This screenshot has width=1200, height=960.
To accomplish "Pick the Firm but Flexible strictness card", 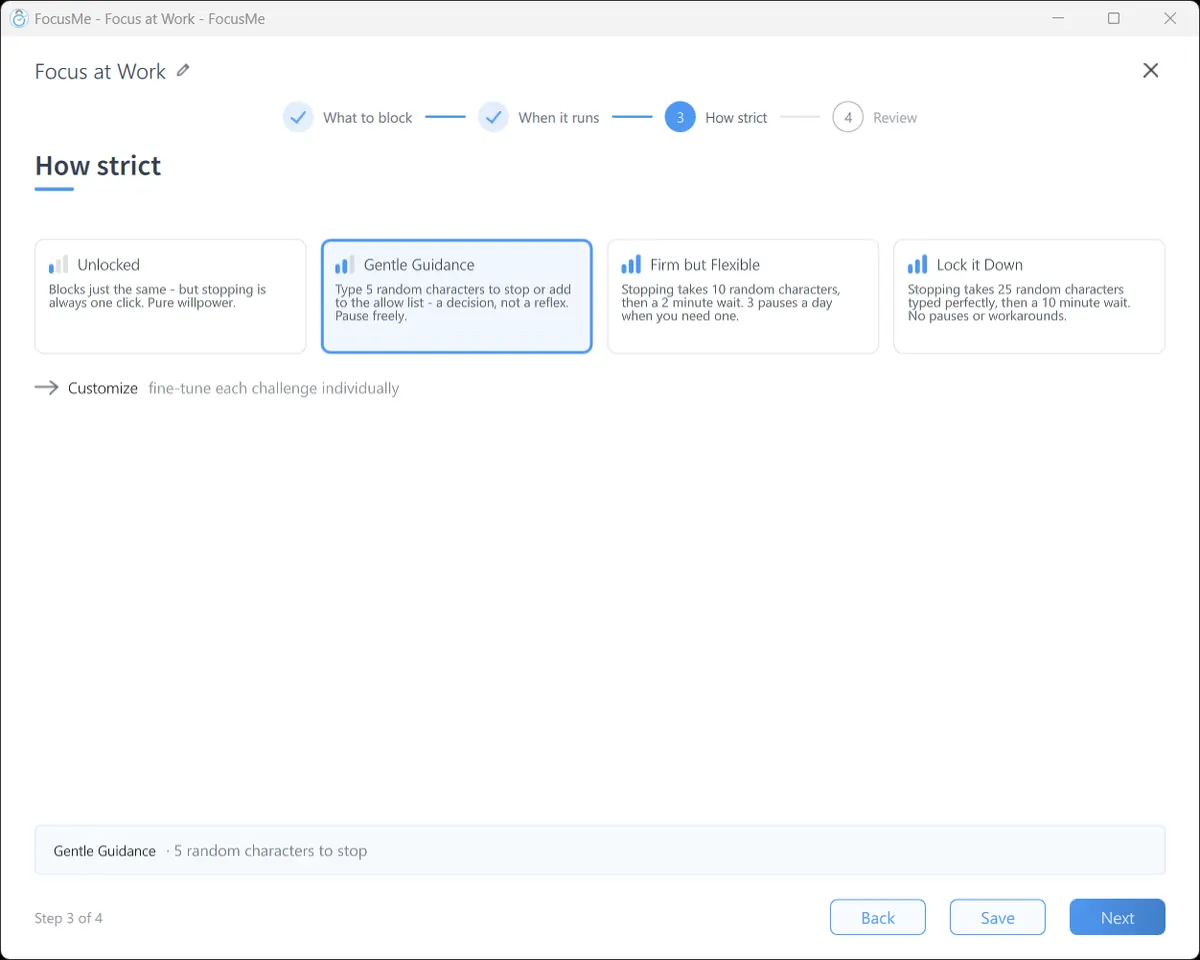I will [x=743, y=296].
